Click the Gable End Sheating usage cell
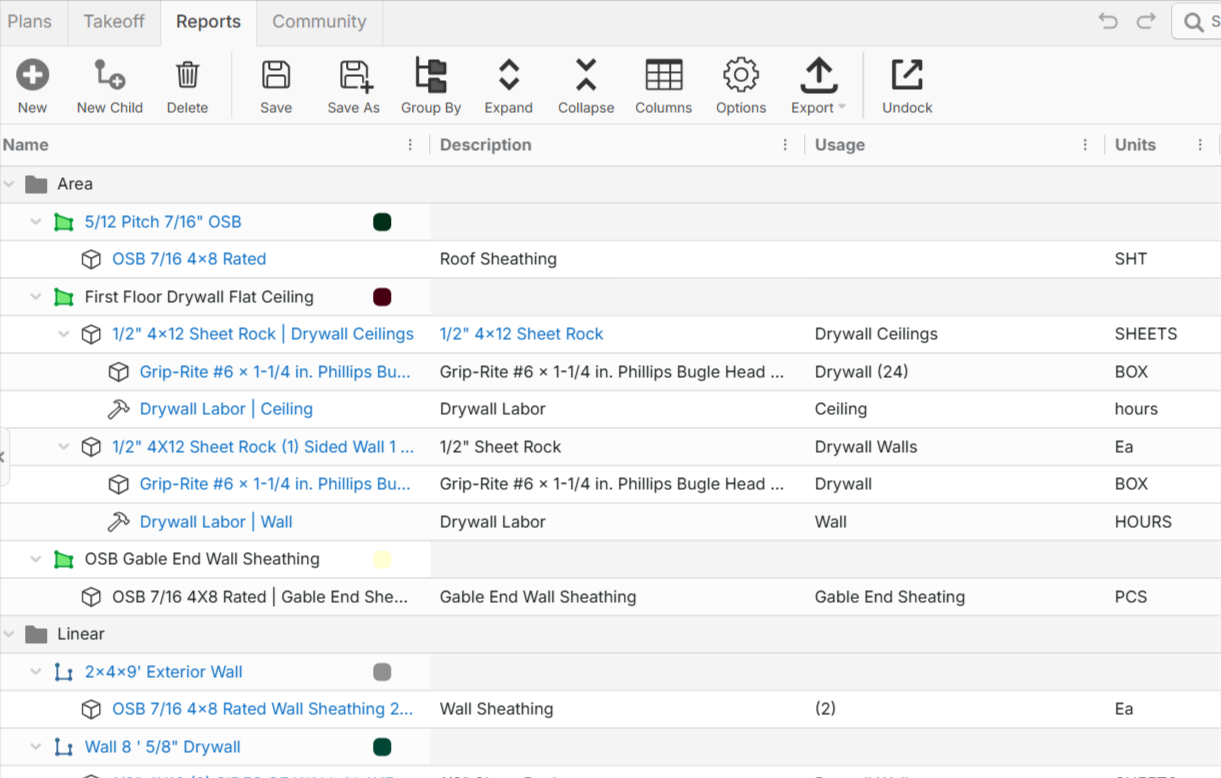The image size is (1221, 778). [x=890, y=597]
